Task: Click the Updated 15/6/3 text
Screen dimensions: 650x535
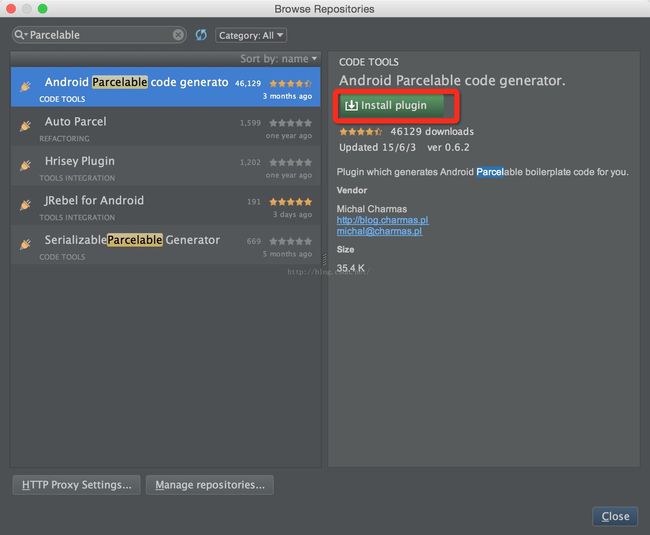Action: (377, 148)
